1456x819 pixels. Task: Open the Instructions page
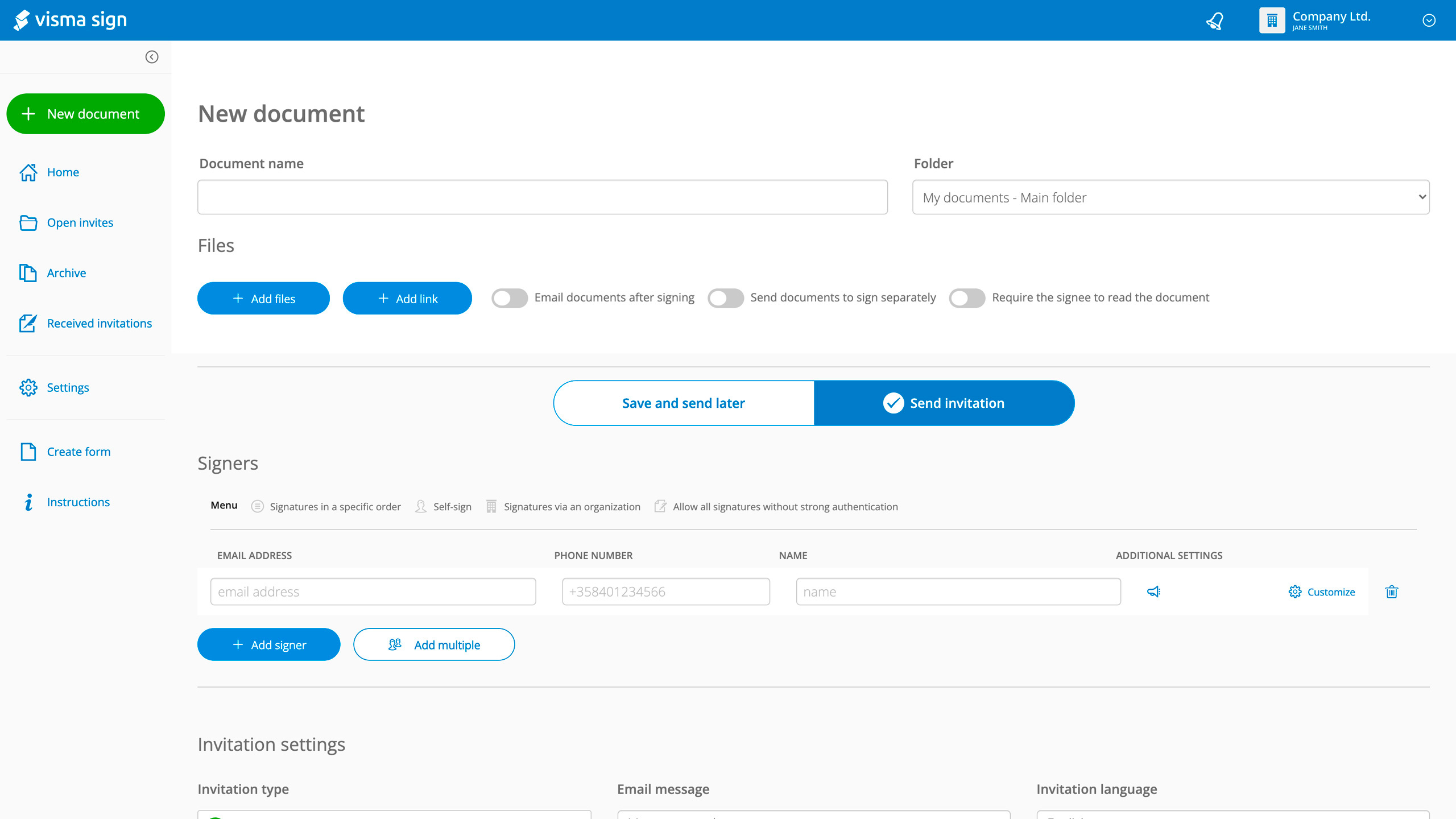click(78, 502)
